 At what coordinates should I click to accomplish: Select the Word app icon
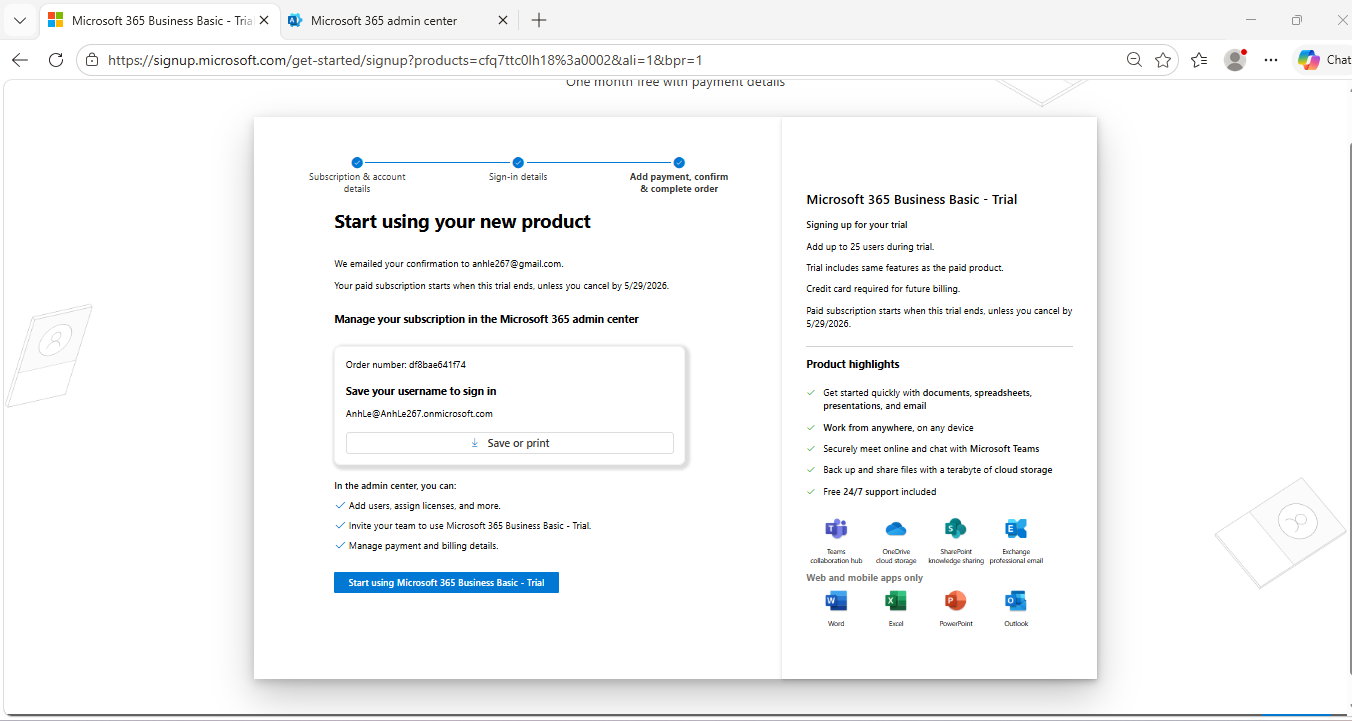pos(836,601)
